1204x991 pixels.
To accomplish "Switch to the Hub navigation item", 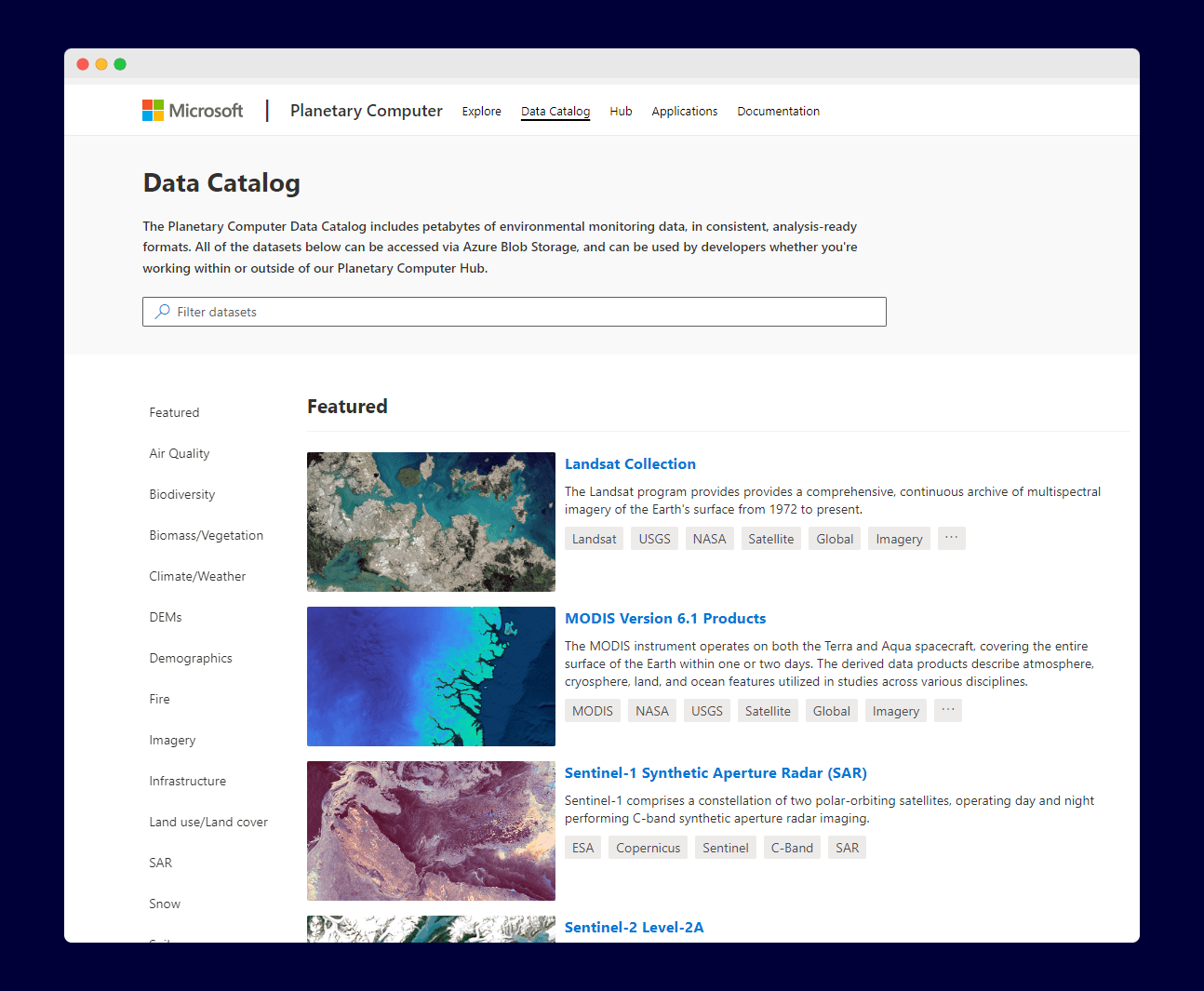I will click(621, 111).
